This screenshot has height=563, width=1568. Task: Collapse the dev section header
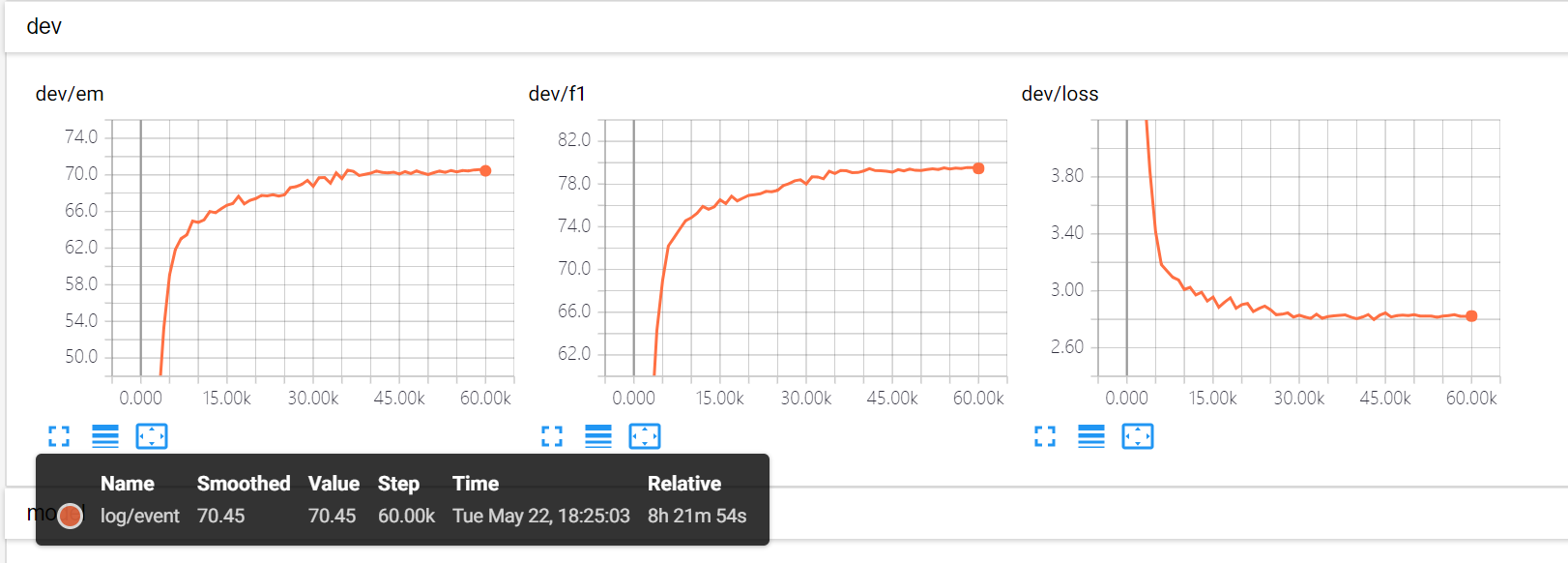click(x=785, y=27)
